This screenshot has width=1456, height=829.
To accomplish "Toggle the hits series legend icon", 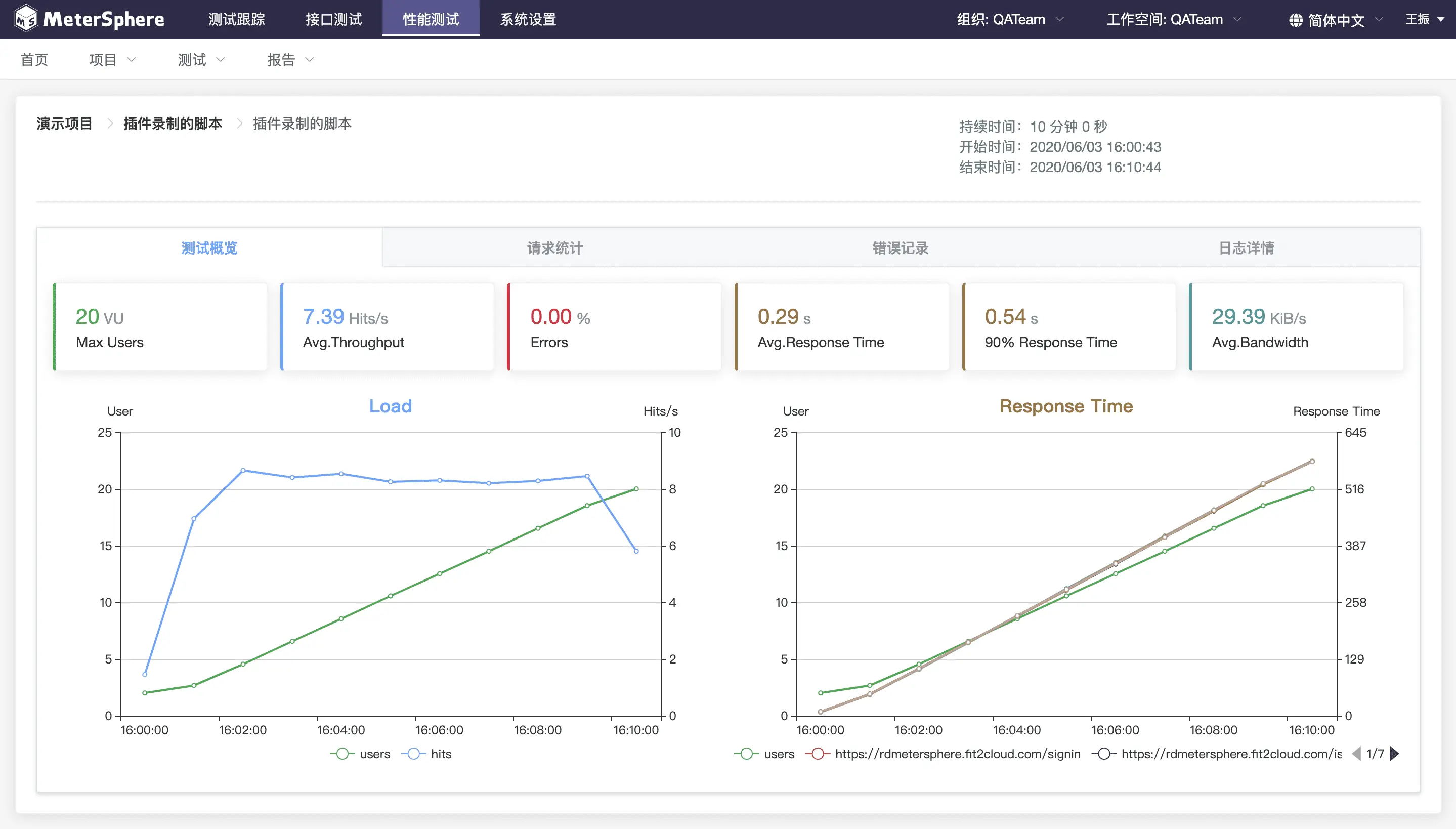I will 414,754.
